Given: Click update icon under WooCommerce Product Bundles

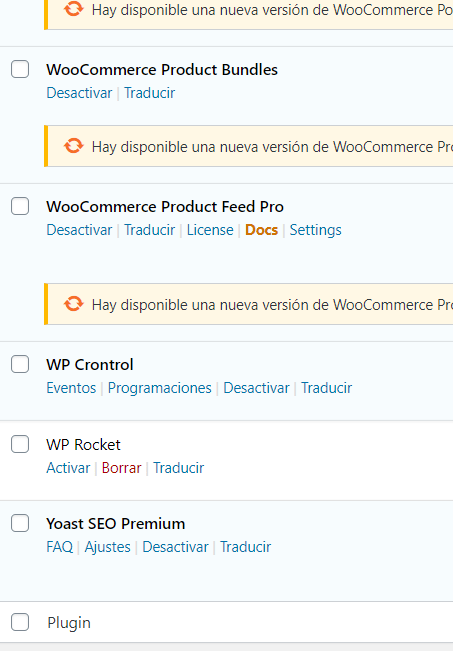Looking at the screenshot, I should (x=73, y=146).
